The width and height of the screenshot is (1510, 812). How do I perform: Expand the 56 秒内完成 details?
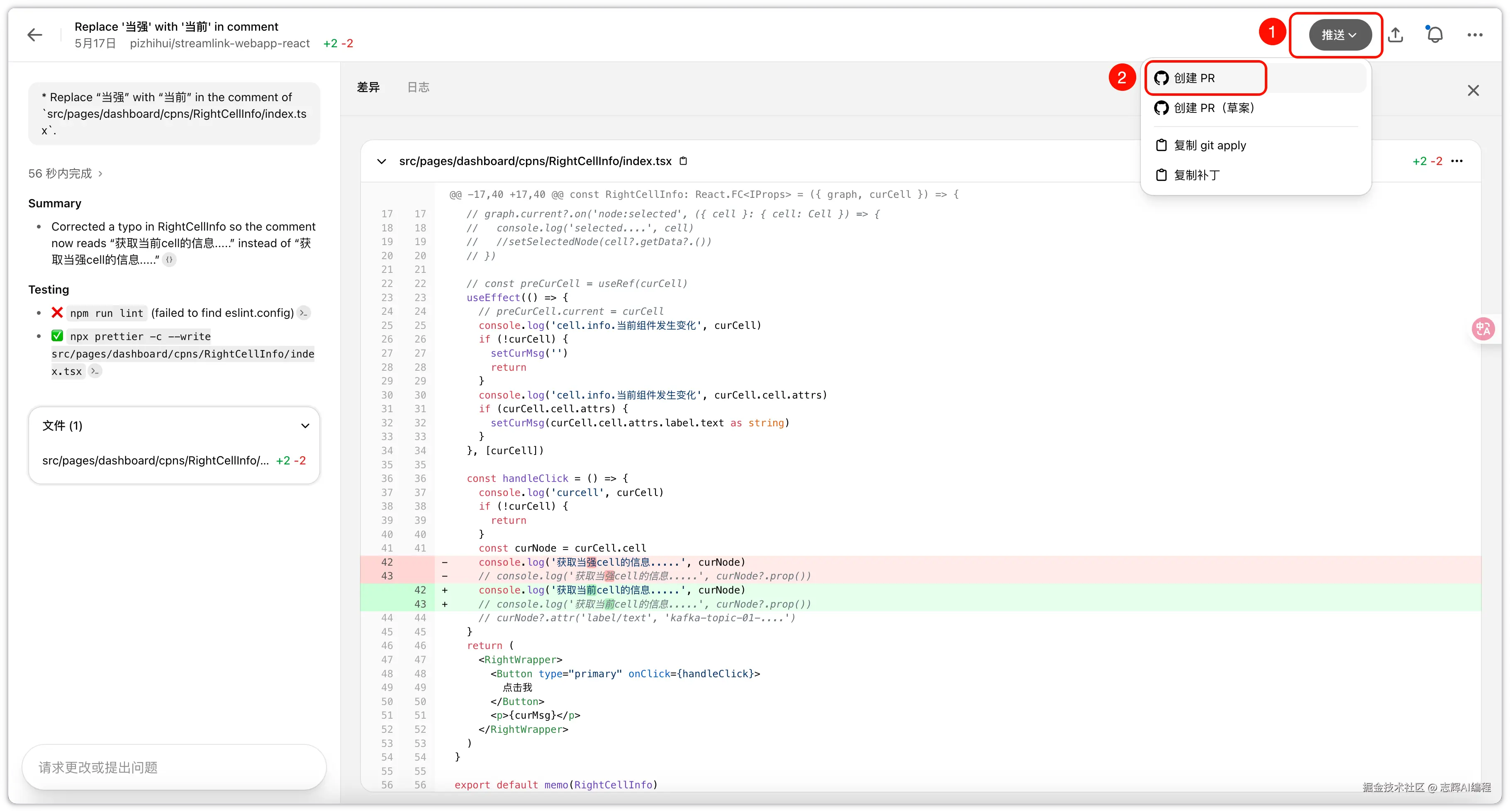65,173
